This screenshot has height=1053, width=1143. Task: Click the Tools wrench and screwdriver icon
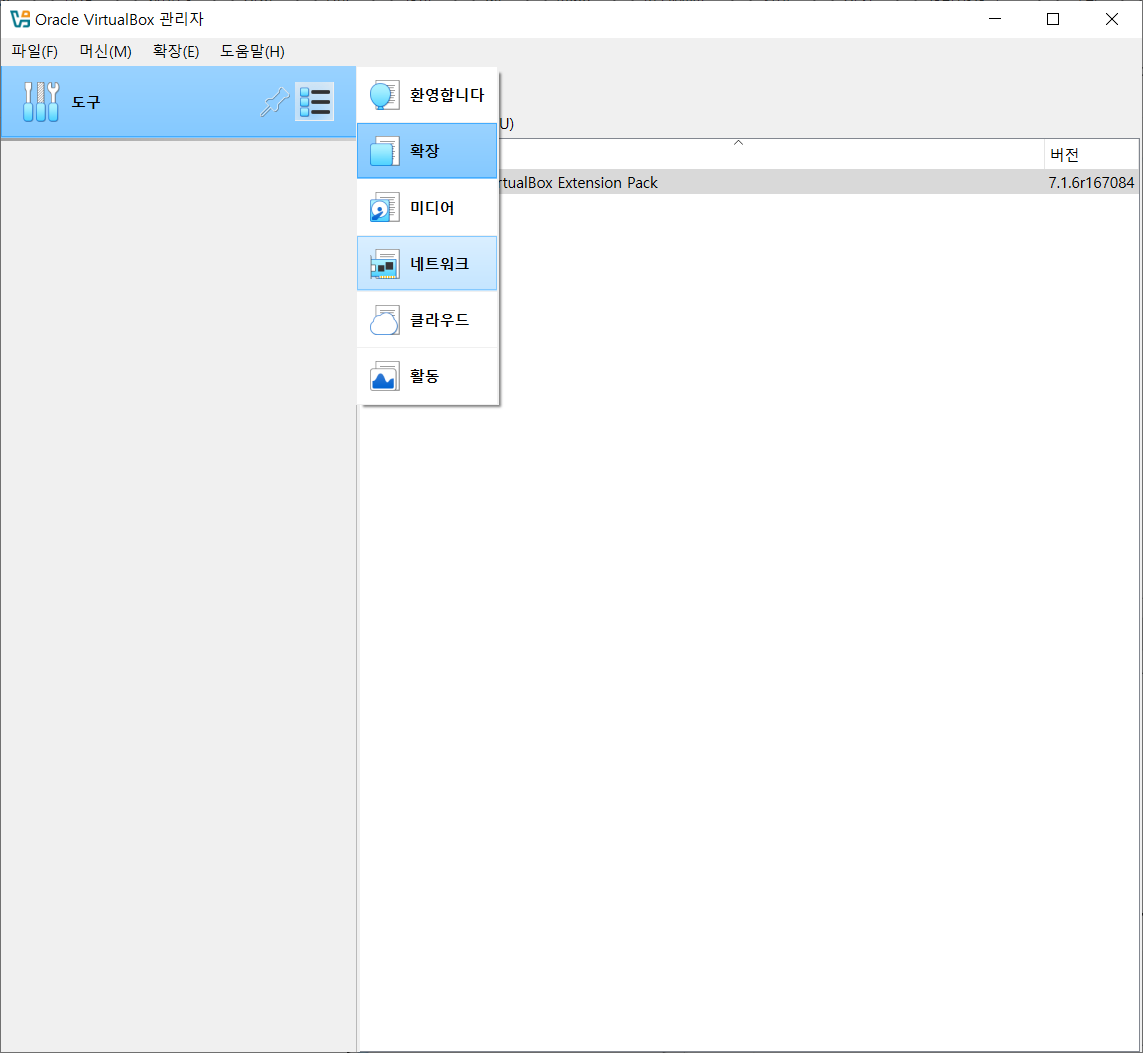coord(41,101)
